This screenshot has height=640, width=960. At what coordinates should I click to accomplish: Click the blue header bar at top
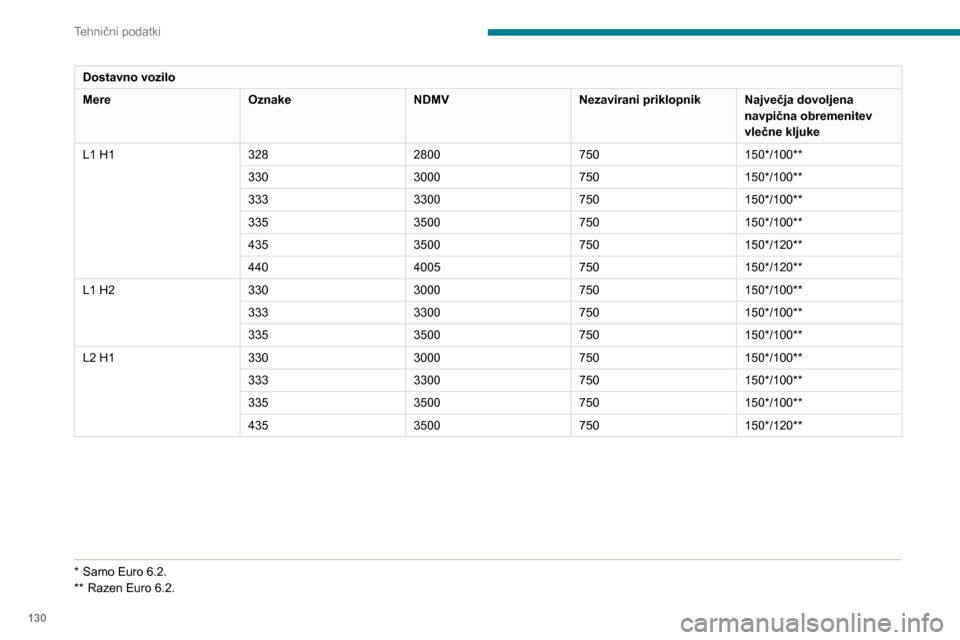coord(723,32)
